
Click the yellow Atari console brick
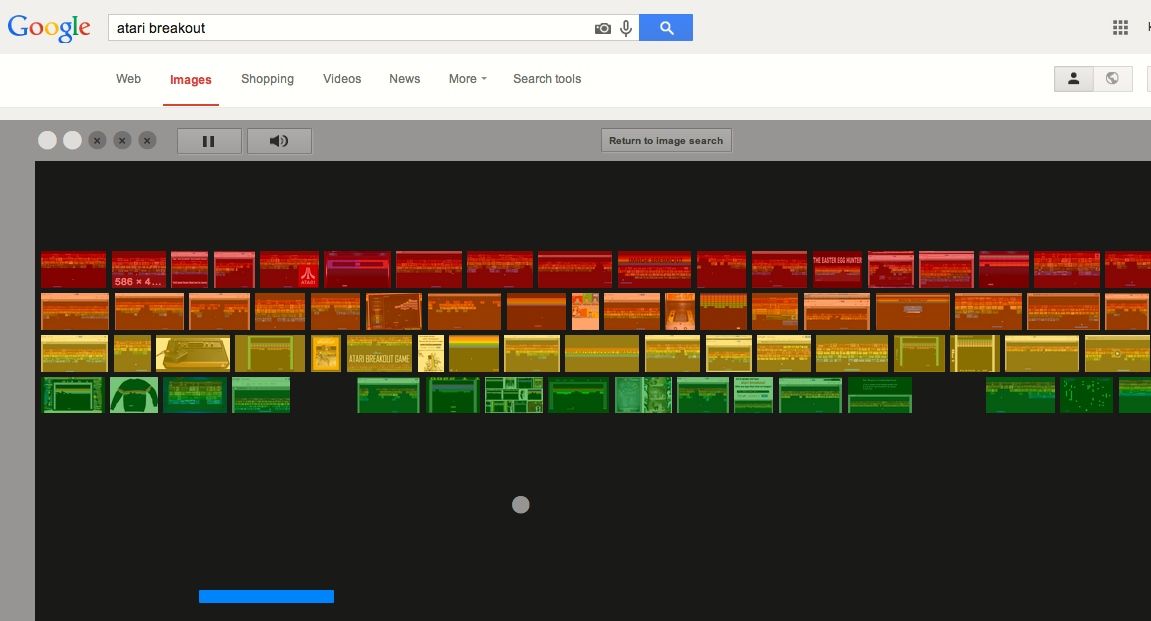pos(193,354)
